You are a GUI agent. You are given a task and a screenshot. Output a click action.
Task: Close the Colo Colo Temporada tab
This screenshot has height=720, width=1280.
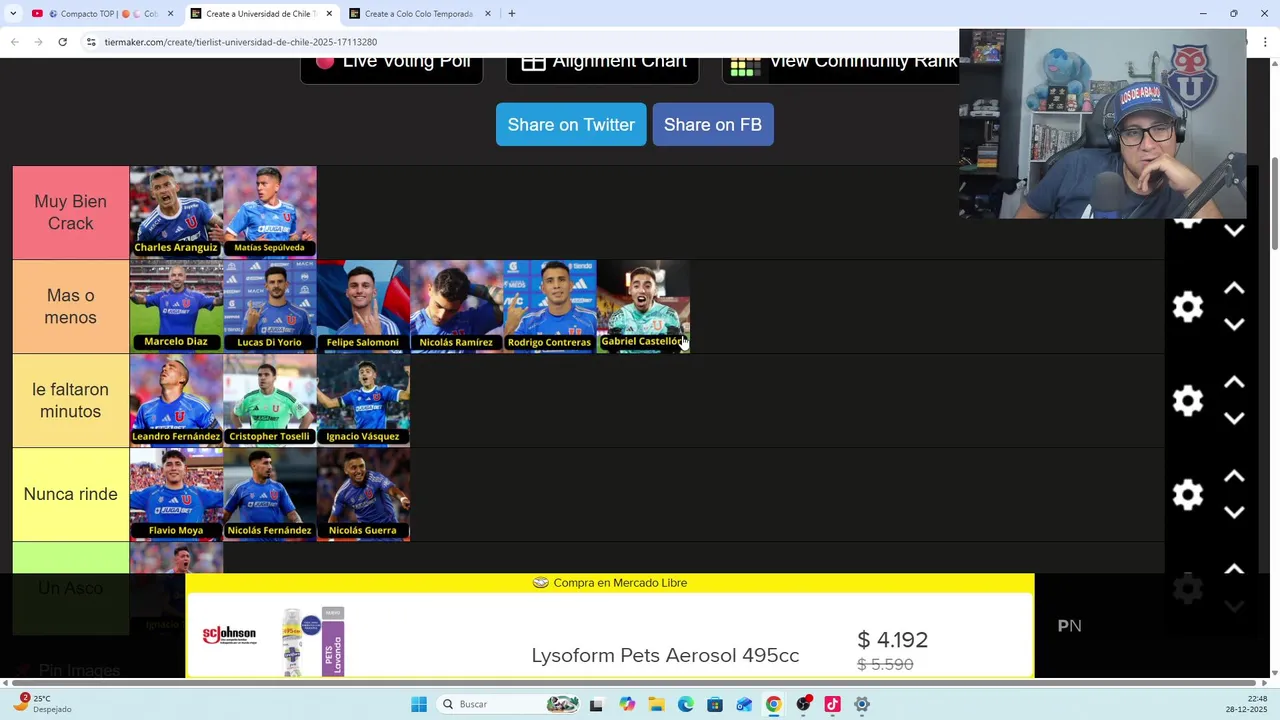tap(488, 14)
